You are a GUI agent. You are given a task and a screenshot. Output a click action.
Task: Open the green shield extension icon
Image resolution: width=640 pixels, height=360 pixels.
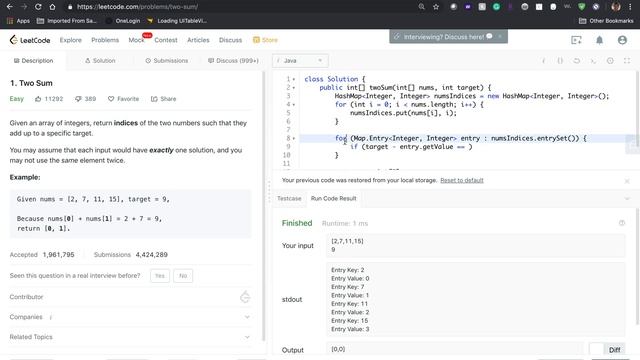[x=582, y=7]
